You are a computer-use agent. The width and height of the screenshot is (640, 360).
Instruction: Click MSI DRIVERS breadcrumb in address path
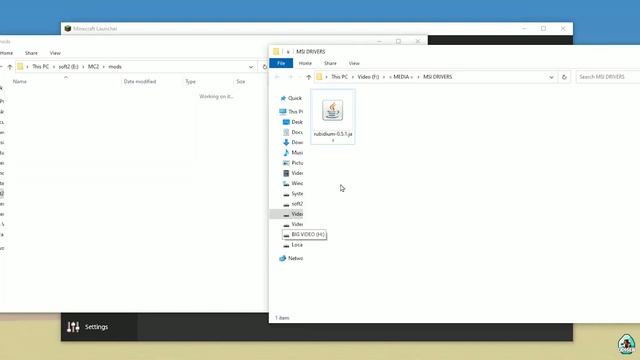437,77
